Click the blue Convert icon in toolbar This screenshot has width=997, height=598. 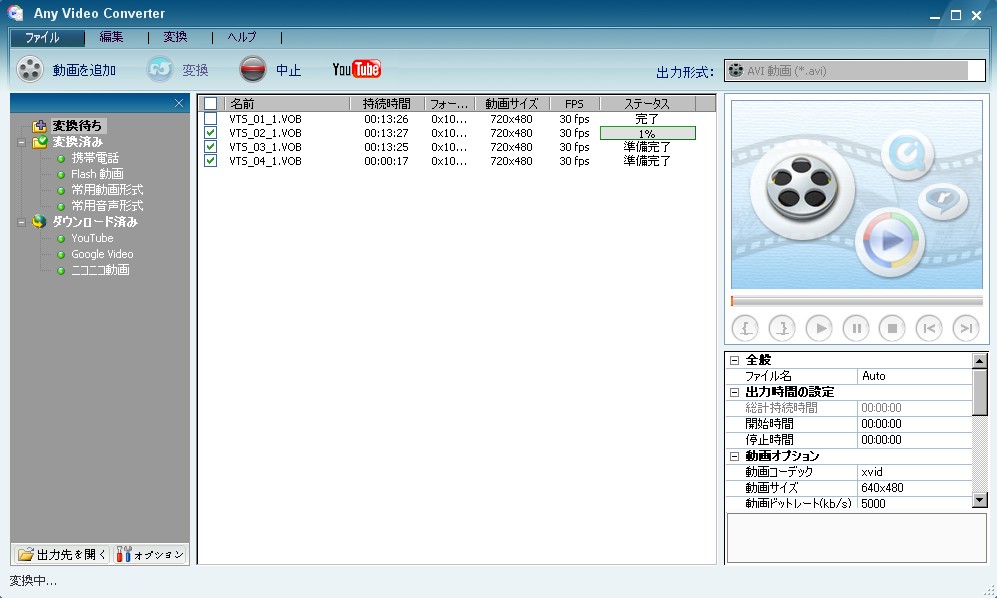click(x=160, y=69)
